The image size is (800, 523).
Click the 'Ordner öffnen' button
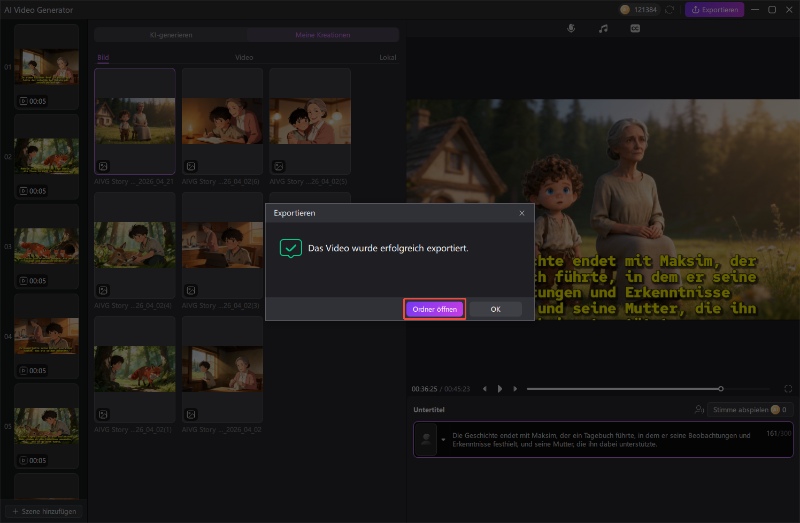click(x=435, y=310)
